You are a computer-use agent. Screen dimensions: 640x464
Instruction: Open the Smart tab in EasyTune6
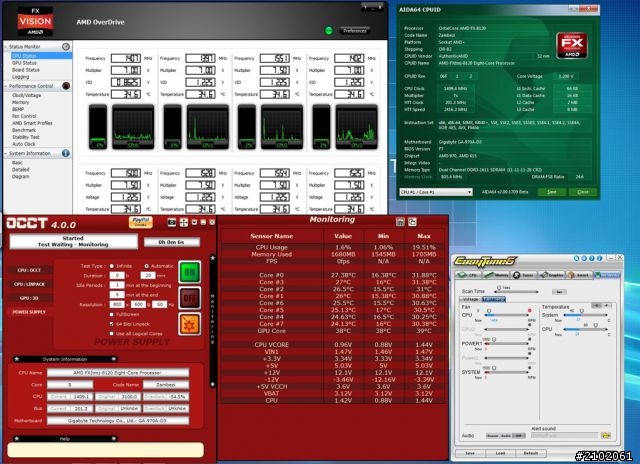(579, 275)
